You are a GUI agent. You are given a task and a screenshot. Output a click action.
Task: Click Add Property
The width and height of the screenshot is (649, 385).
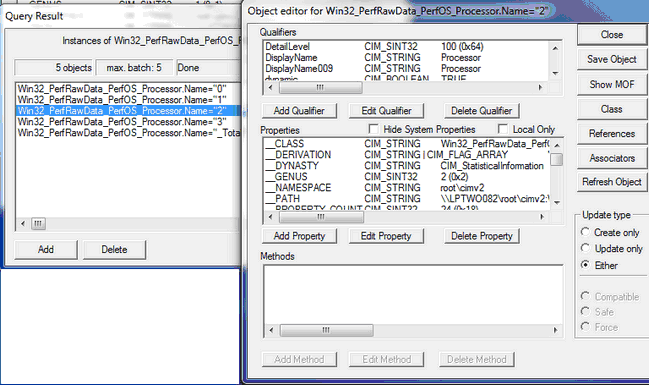pyautogui.click(x=299, y=236)
